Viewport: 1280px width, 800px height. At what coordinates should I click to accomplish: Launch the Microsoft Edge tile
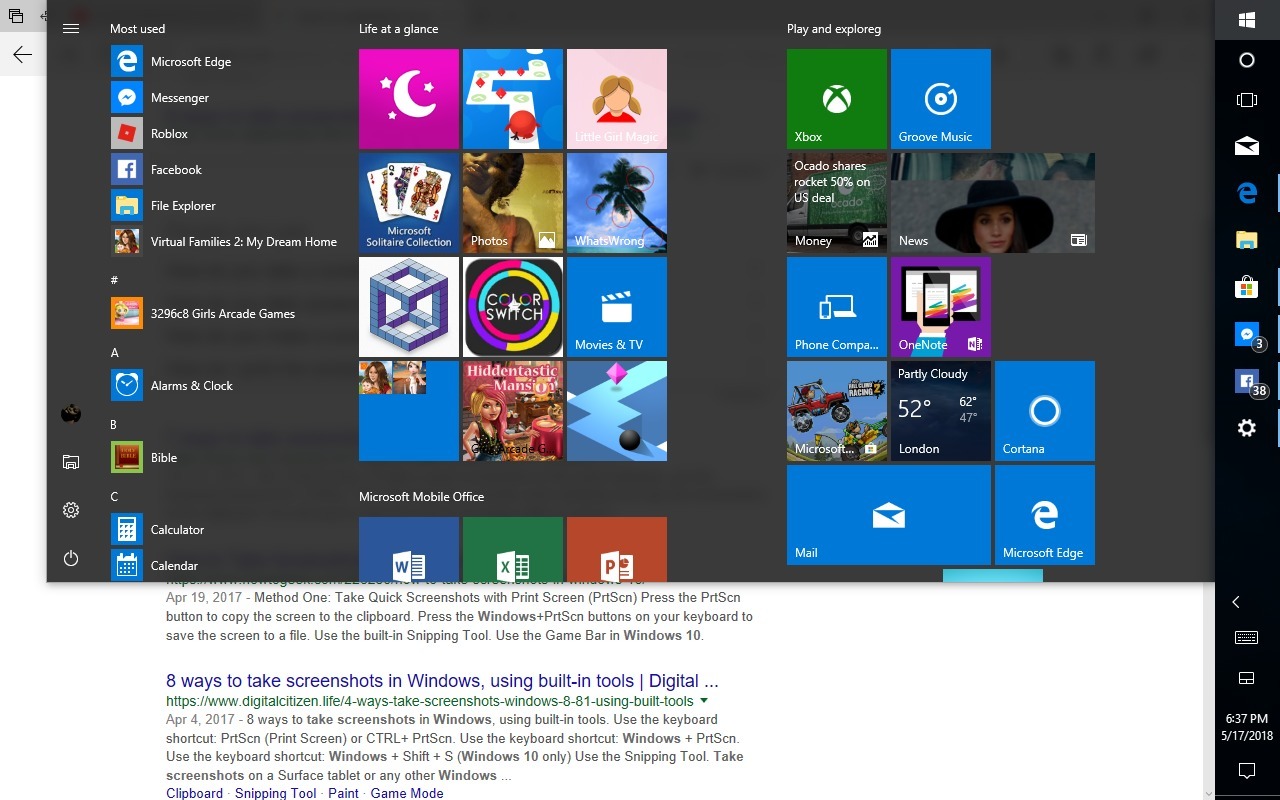pyautogui.click(x=1045, y=515)
